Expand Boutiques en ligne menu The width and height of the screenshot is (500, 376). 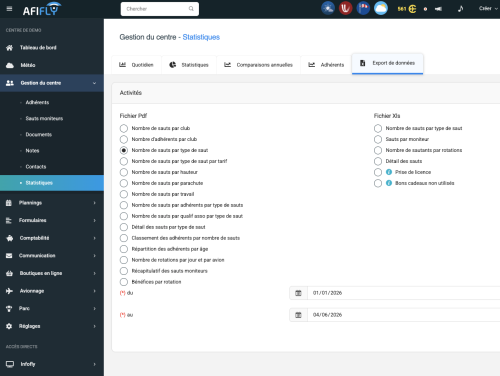pos(52,273)
